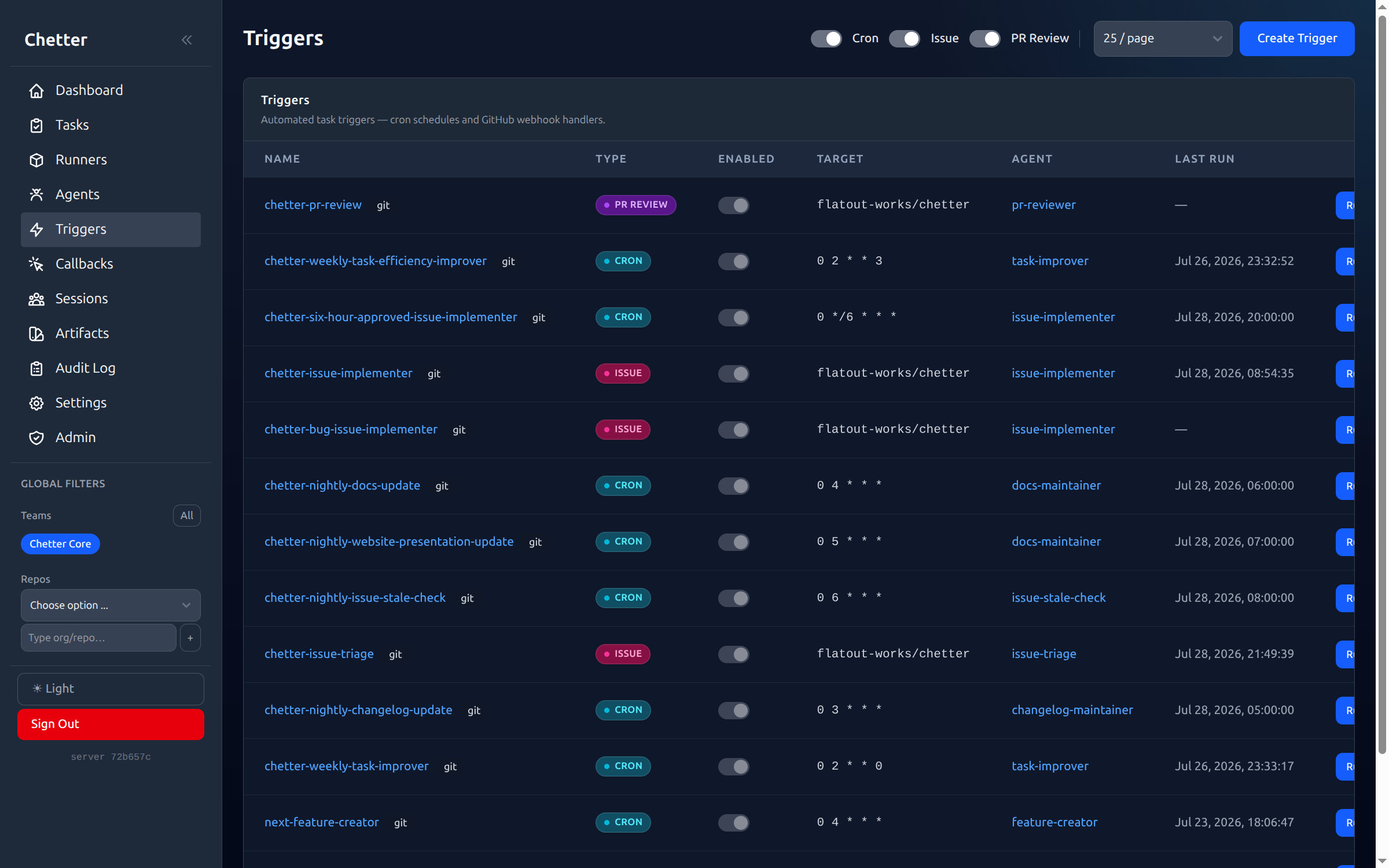Open the Sessions page
This screenshot has height=868, width=1389.
click(x=111, y=299)
